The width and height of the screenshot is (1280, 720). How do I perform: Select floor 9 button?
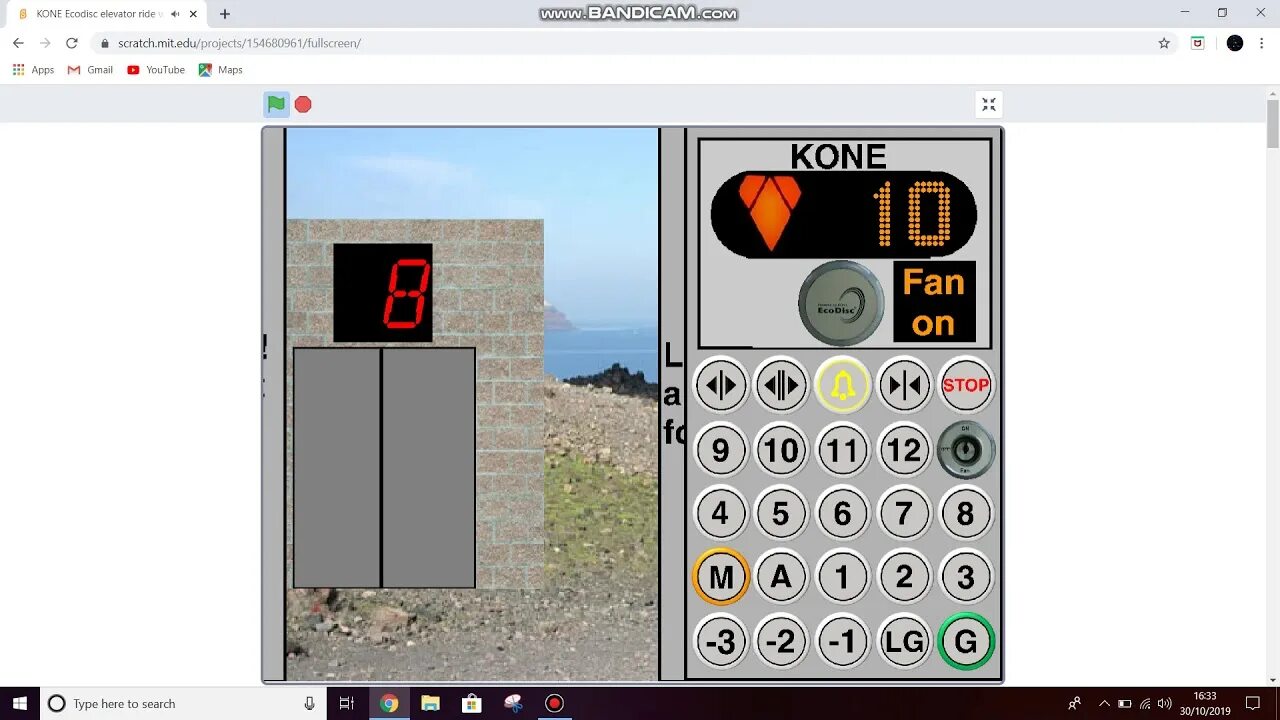[720, 450]
